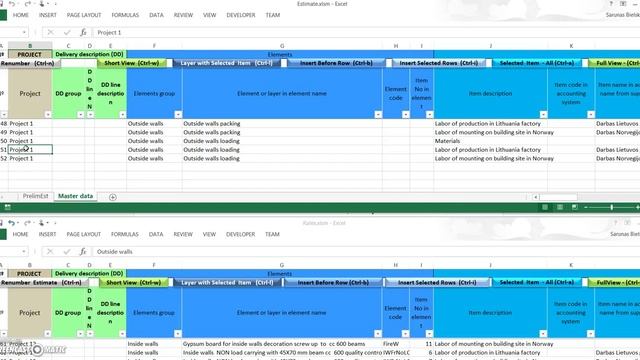
Task: Click Cancel X icon in bottom formula bar
Action: click(x=50, y=251)
